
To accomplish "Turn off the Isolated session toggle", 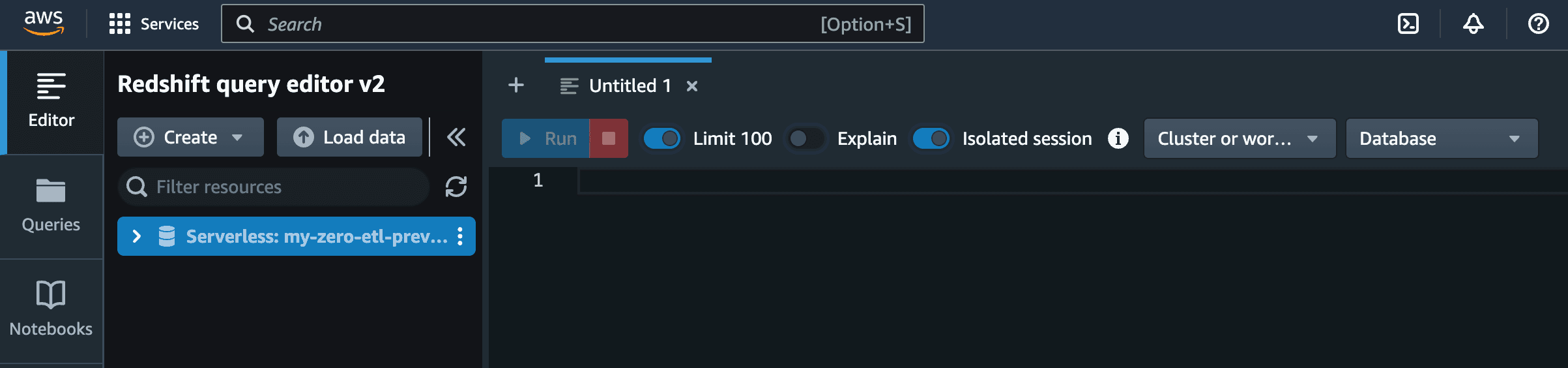I will (931, 138).
